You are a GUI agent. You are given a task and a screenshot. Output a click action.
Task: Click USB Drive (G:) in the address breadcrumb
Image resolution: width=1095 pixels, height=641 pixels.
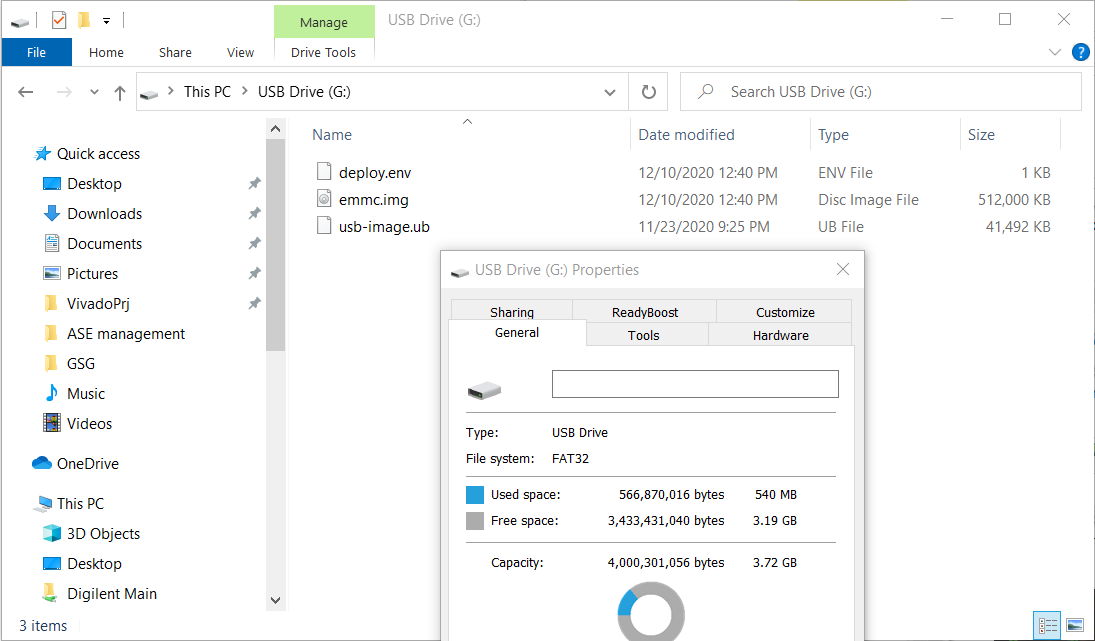click(304, 91)
